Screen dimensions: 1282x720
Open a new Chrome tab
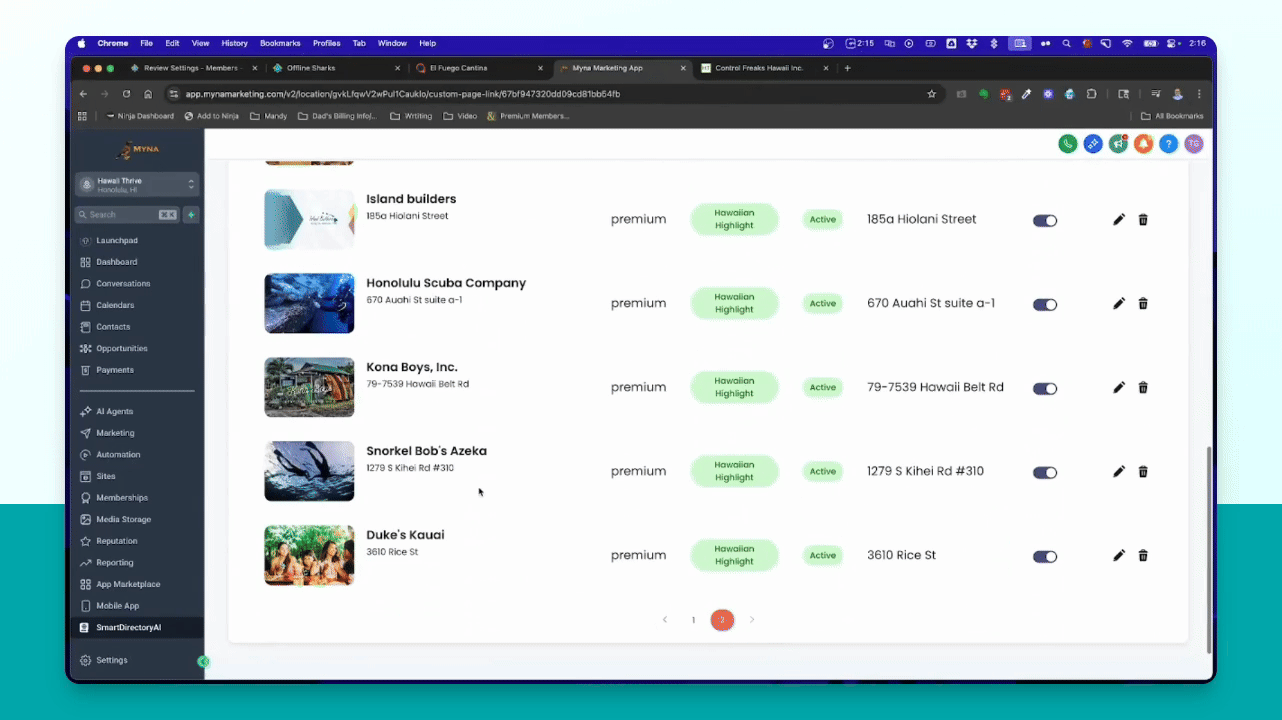847,68
